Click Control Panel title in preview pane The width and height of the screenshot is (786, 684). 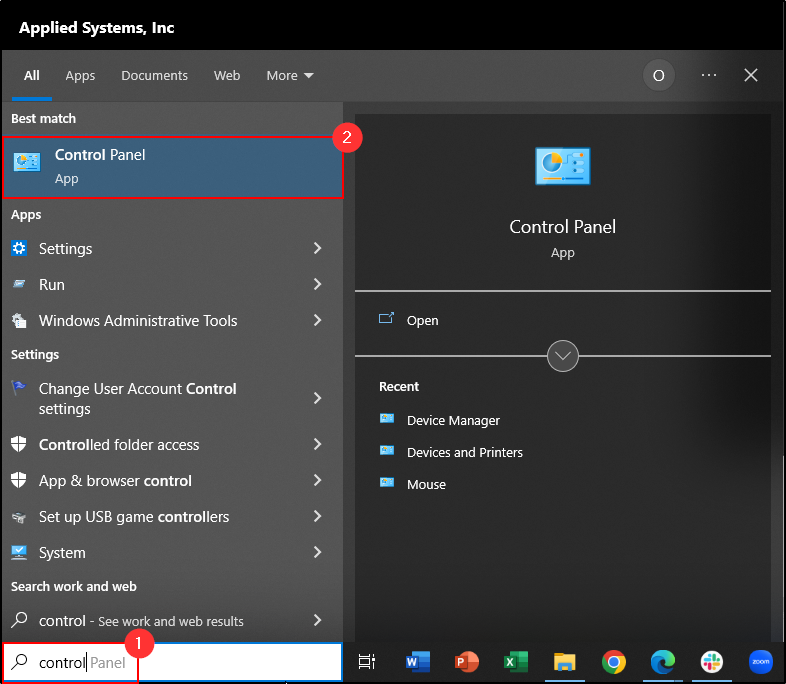[x=562, y=227]
